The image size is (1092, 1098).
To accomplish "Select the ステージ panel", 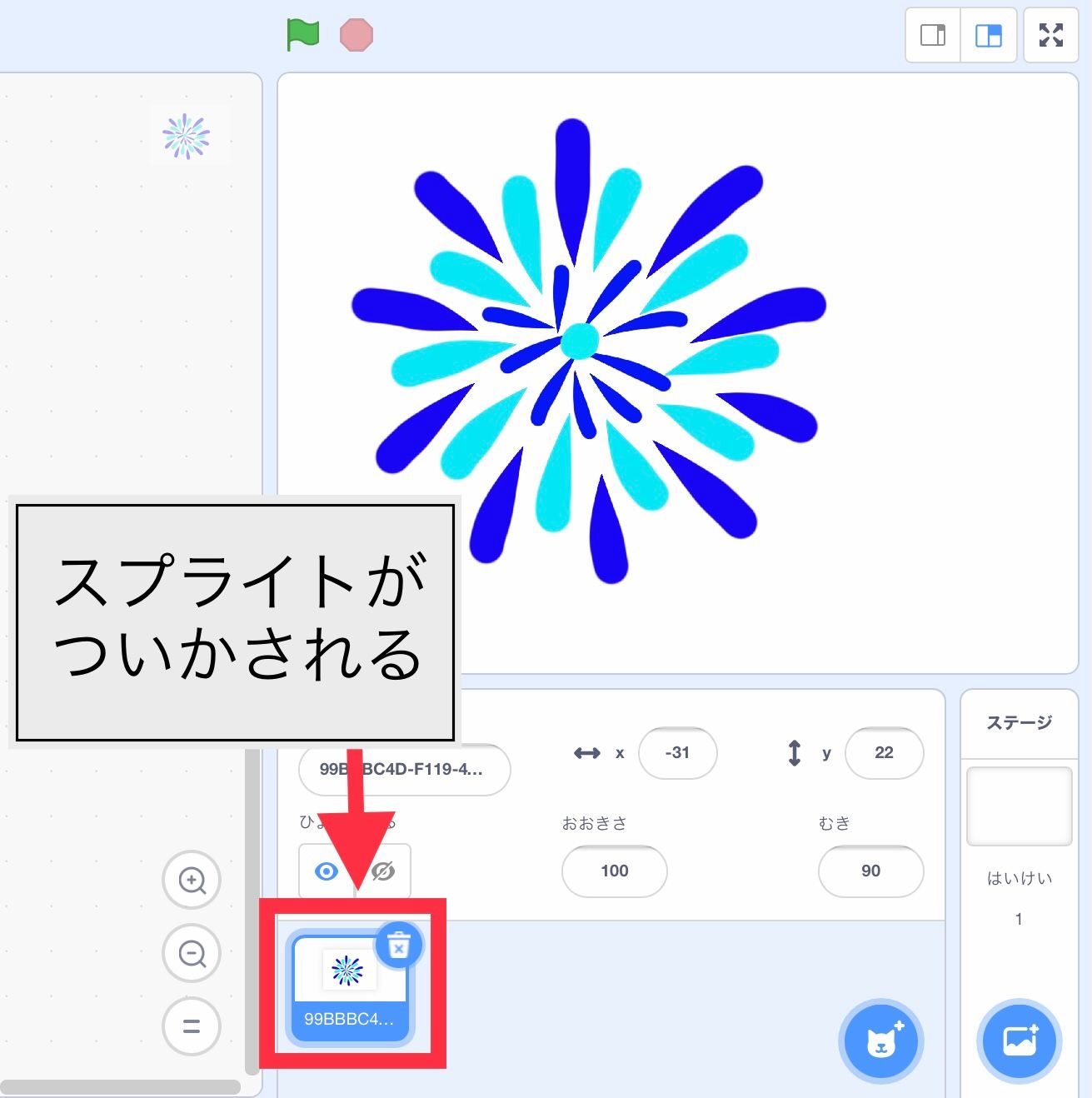I will click(x=1019, y=721).
